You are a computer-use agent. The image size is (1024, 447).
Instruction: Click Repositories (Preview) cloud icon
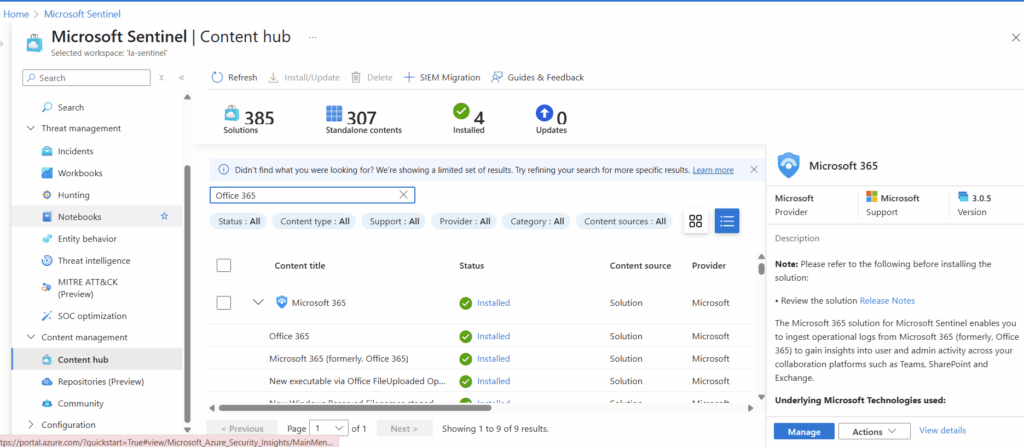(47, 382)
